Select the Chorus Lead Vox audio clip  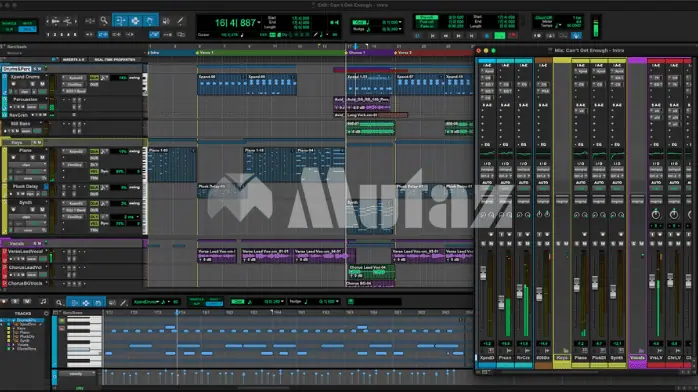tap(370, 272)
